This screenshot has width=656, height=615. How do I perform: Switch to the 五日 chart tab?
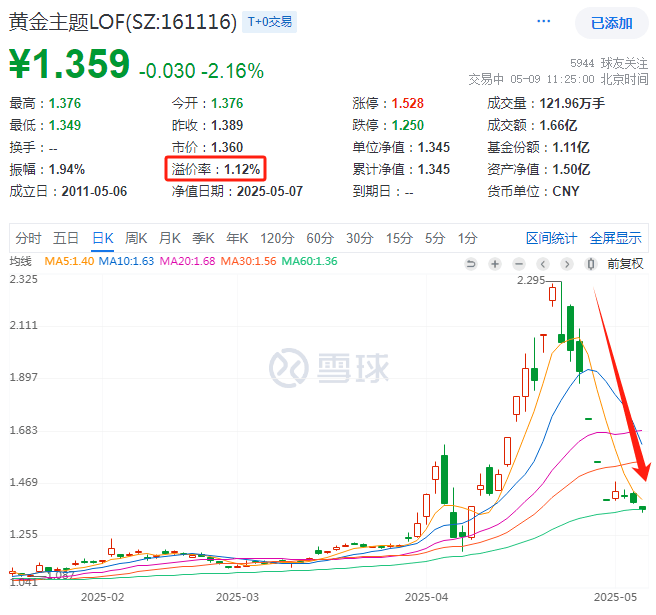[66, 238]
